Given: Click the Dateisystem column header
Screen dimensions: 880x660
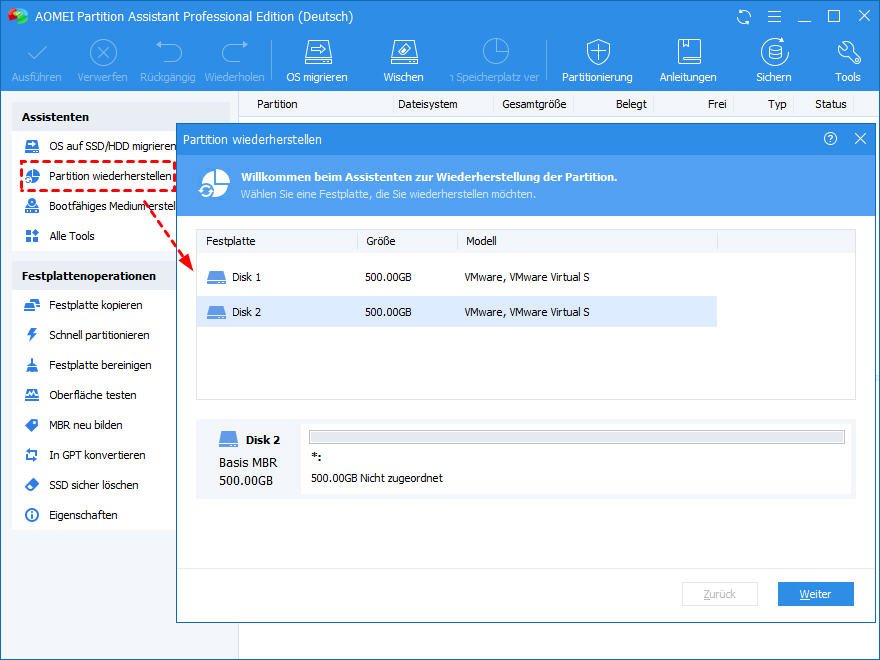Looking at the screenshot, I should point(428,104).
